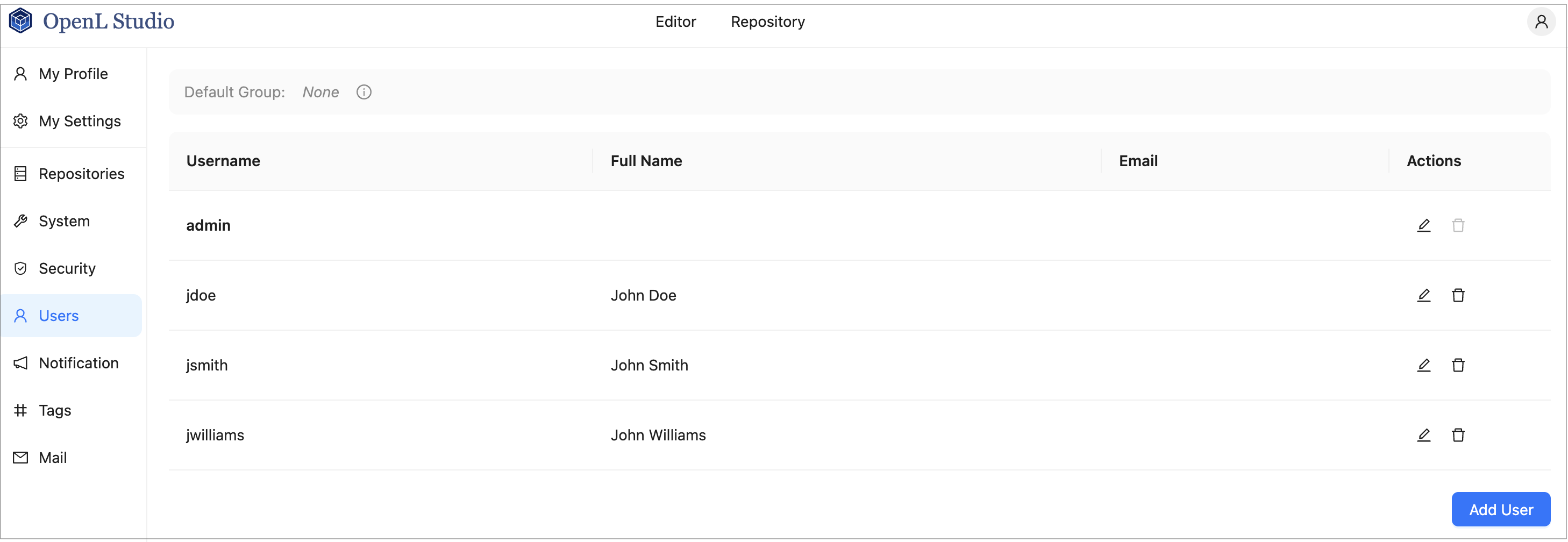Select Notification in the sidebar
1568x542 pixels.
point(79,363)
